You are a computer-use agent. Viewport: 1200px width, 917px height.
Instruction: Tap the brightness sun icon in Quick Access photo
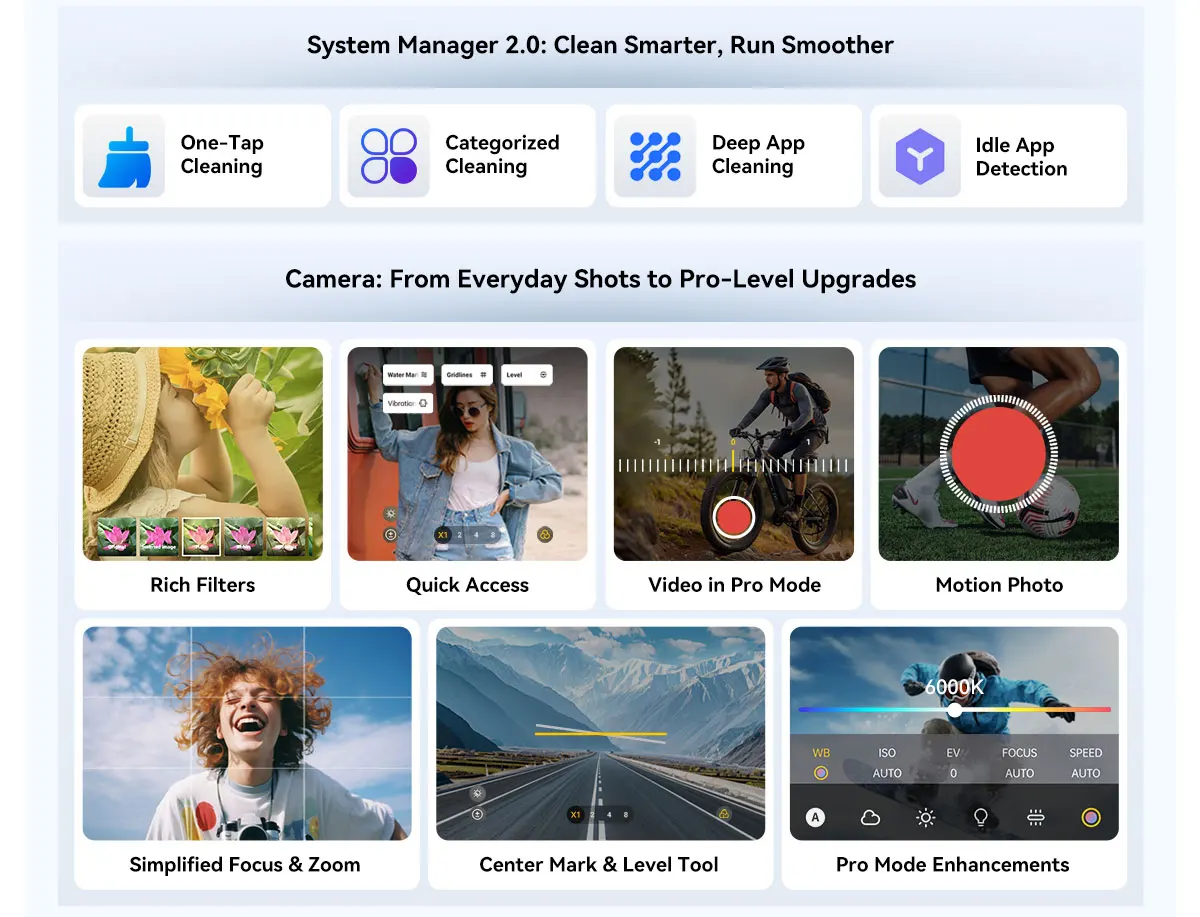pyautogui.click(x=389, y=513)
